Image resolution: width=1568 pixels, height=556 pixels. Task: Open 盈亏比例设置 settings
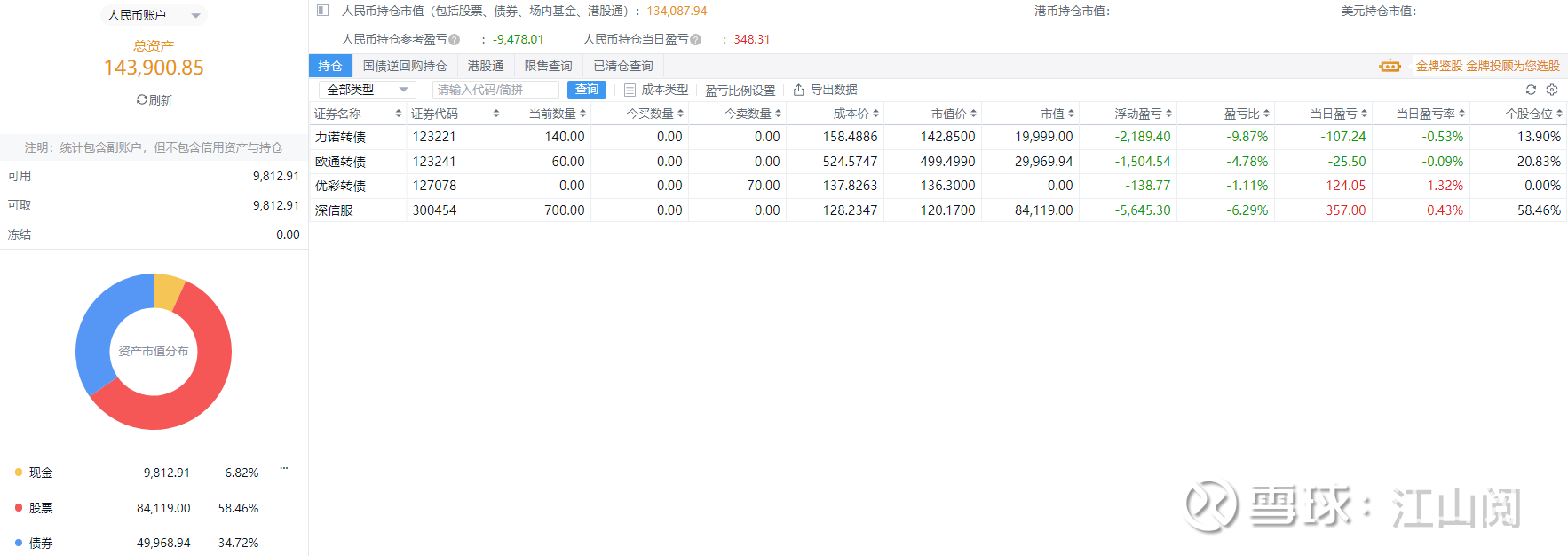coord(740,91)
